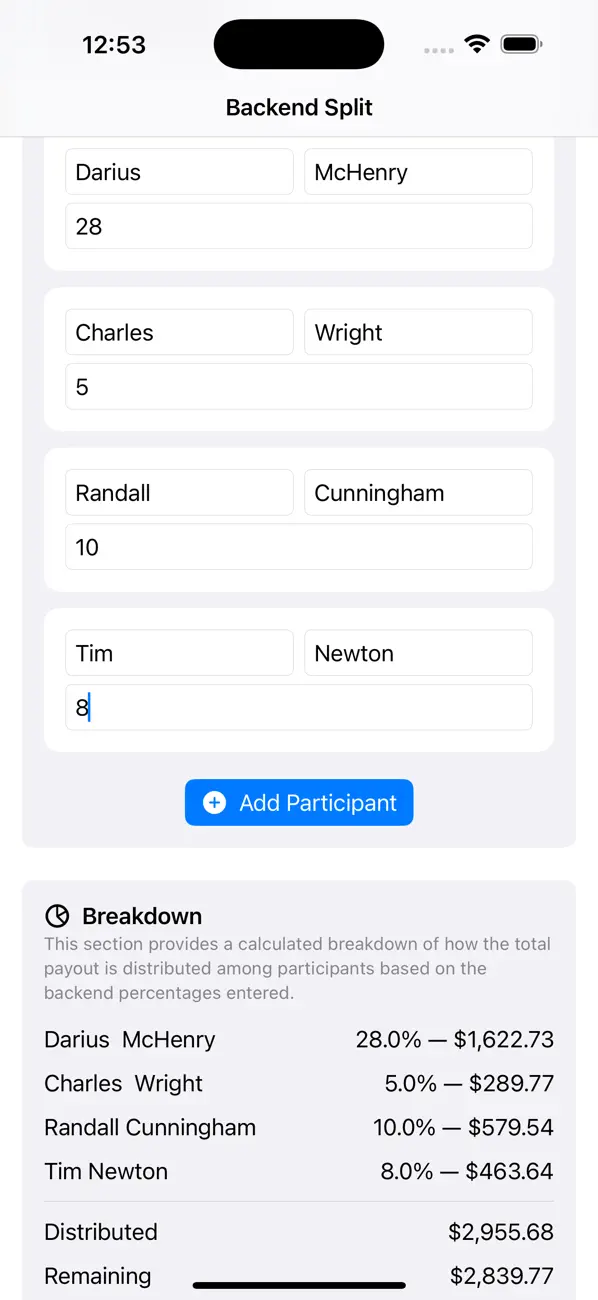
Task: Tap the plus icon on Add Participant
Action: coord(214,802)
